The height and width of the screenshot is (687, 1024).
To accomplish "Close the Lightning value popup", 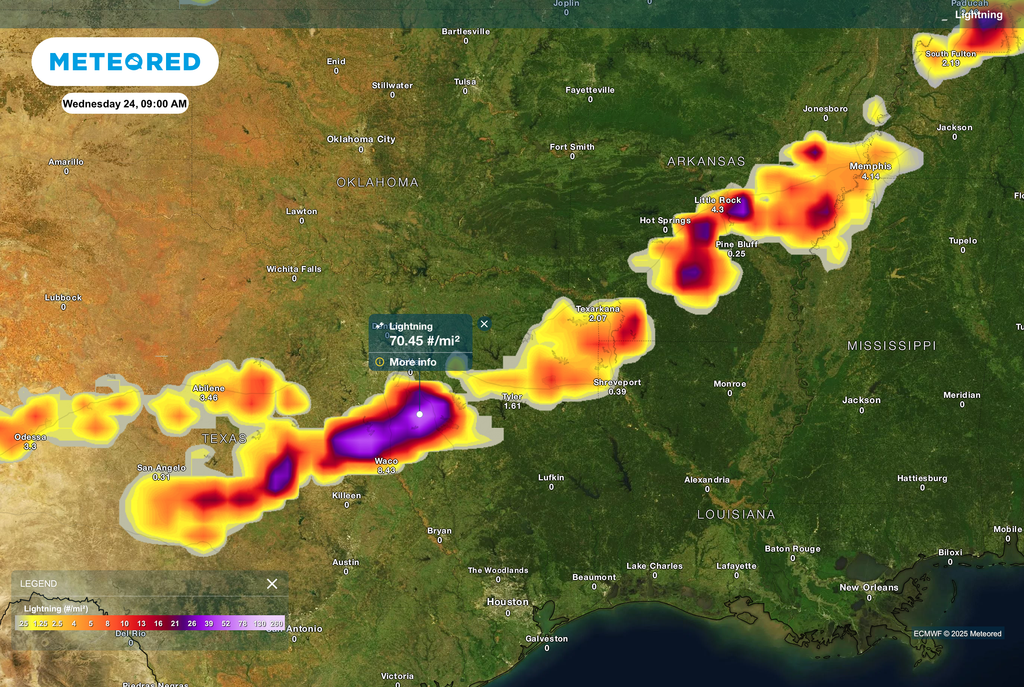I will pyautogui.click(x=484, y=322).
